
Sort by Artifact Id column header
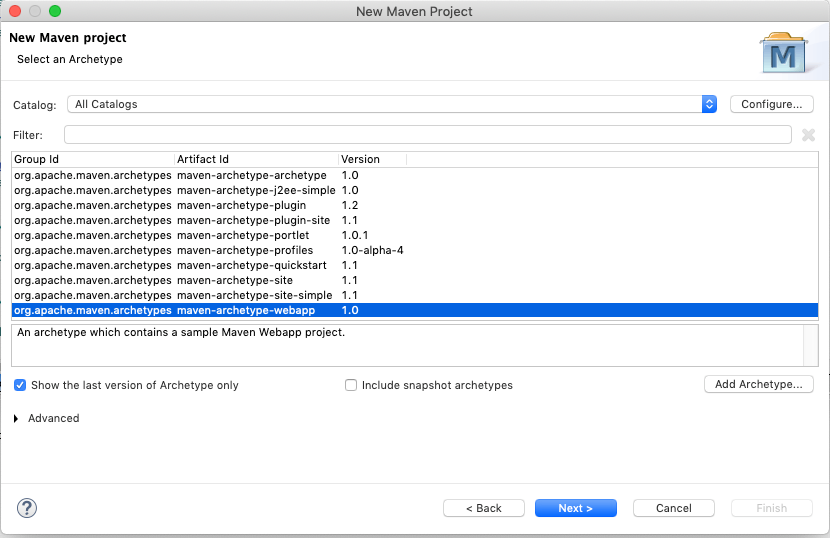click(256, 159)
